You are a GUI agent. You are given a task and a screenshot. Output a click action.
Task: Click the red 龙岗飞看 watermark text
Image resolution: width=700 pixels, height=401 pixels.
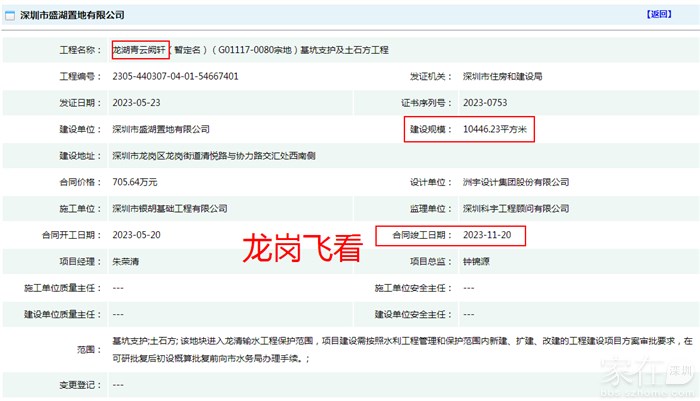click(301, 248)
